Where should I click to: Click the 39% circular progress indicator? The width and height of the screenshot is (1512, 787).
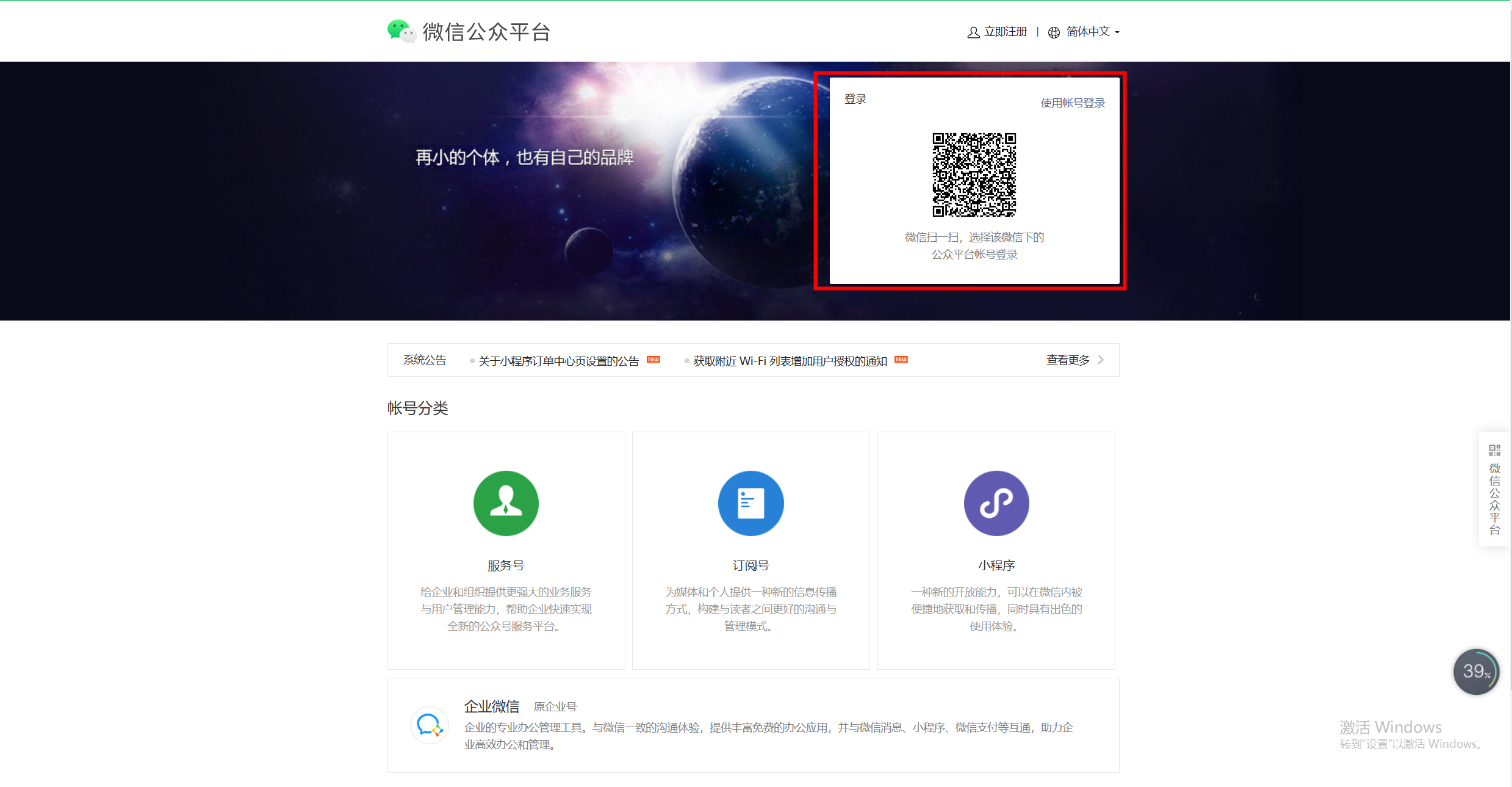point(1476,672)
